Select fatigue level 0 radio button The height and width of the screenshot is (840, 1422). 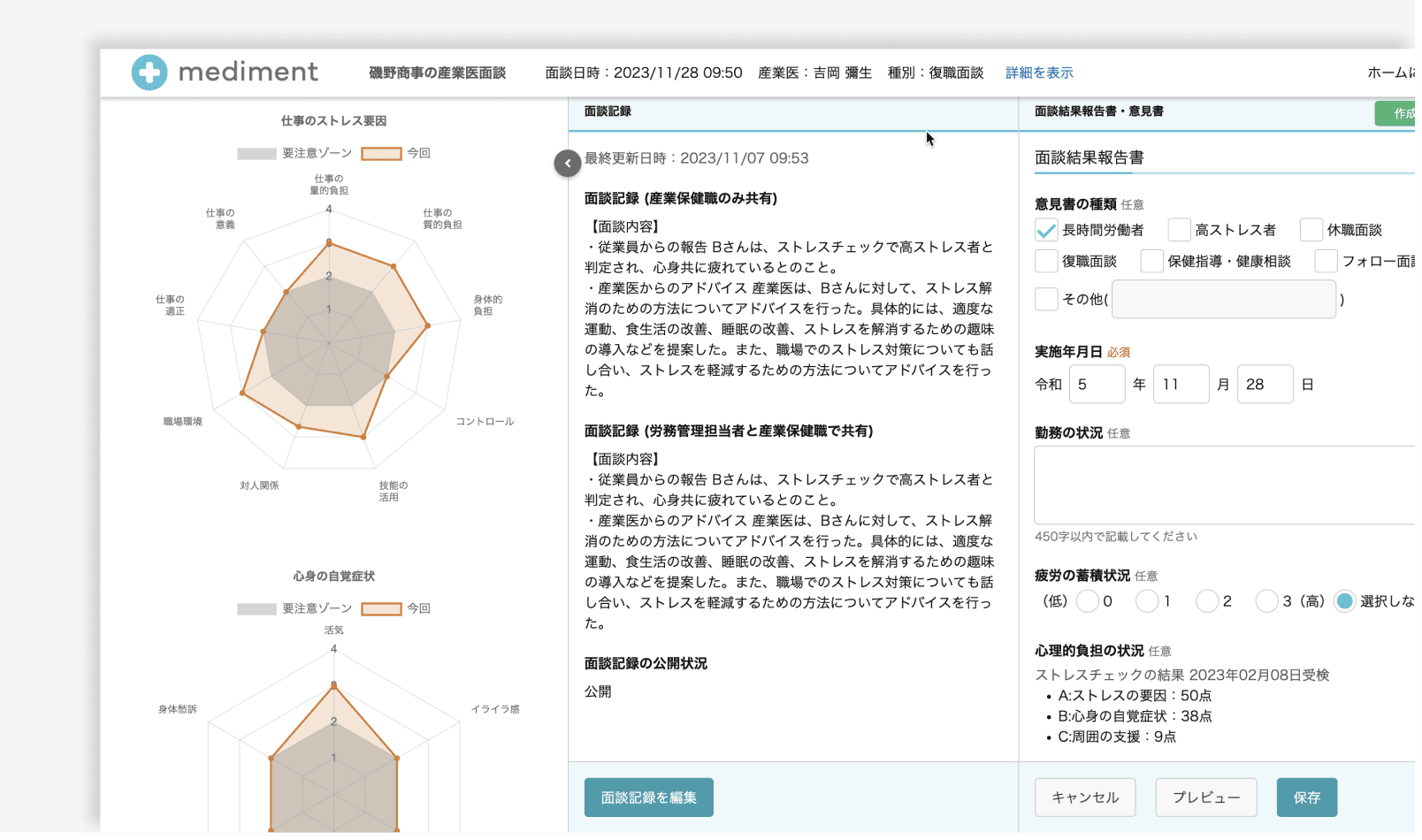[x=1088, y=601]
